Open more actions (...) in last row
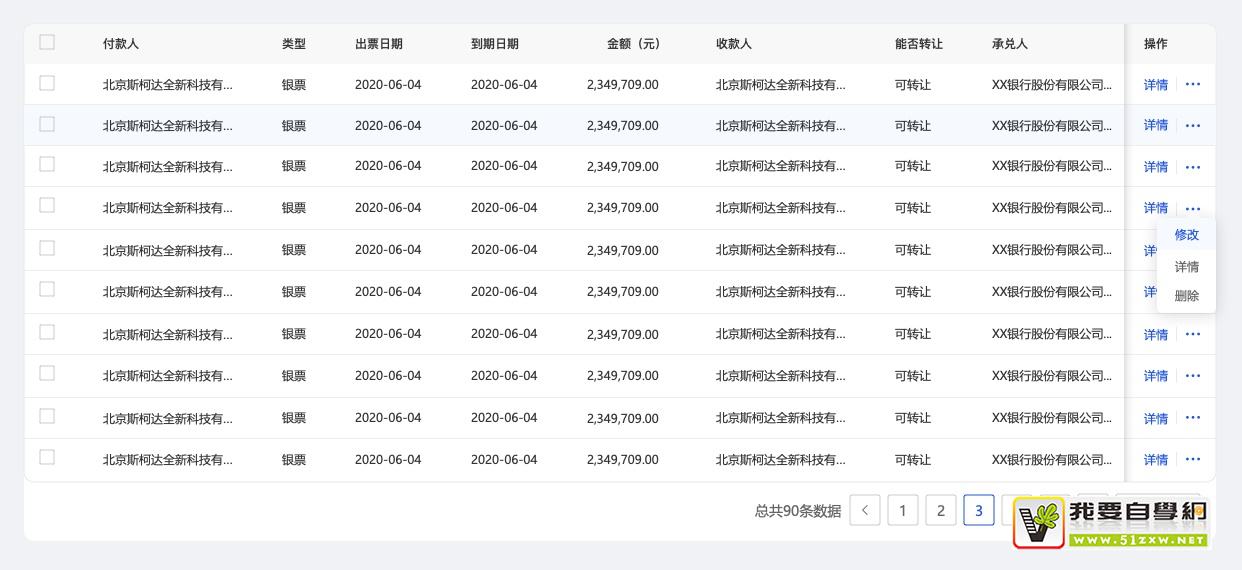1242x570 pixels. tap(1192, 460)
